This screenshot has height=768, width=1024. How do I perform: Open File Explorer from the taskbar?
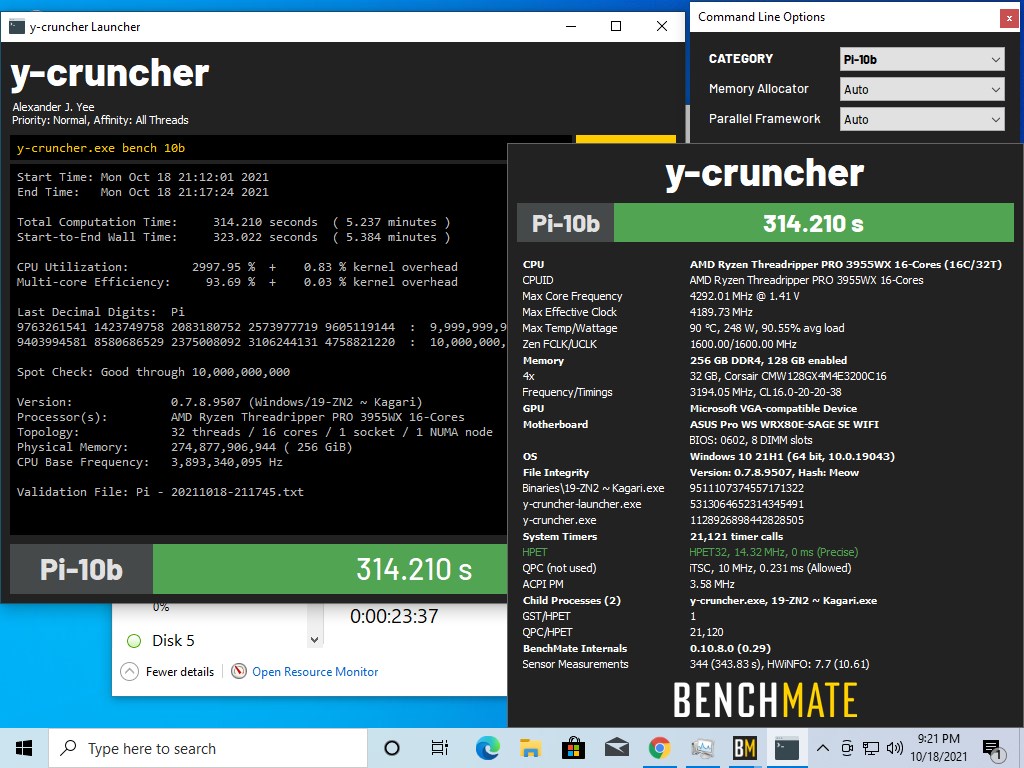(x=530, y=748)
